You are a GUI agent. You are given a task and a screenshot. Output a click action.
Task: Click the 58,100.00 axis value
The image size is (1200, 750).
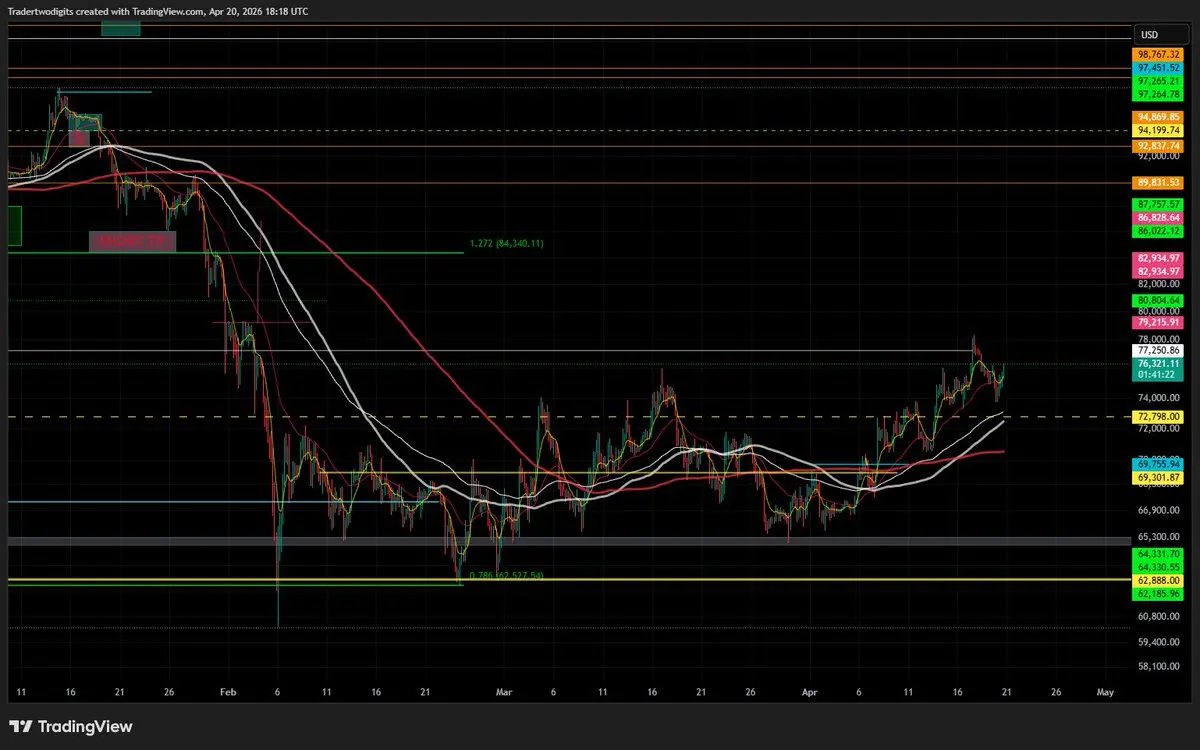(x=1159, y=665)
